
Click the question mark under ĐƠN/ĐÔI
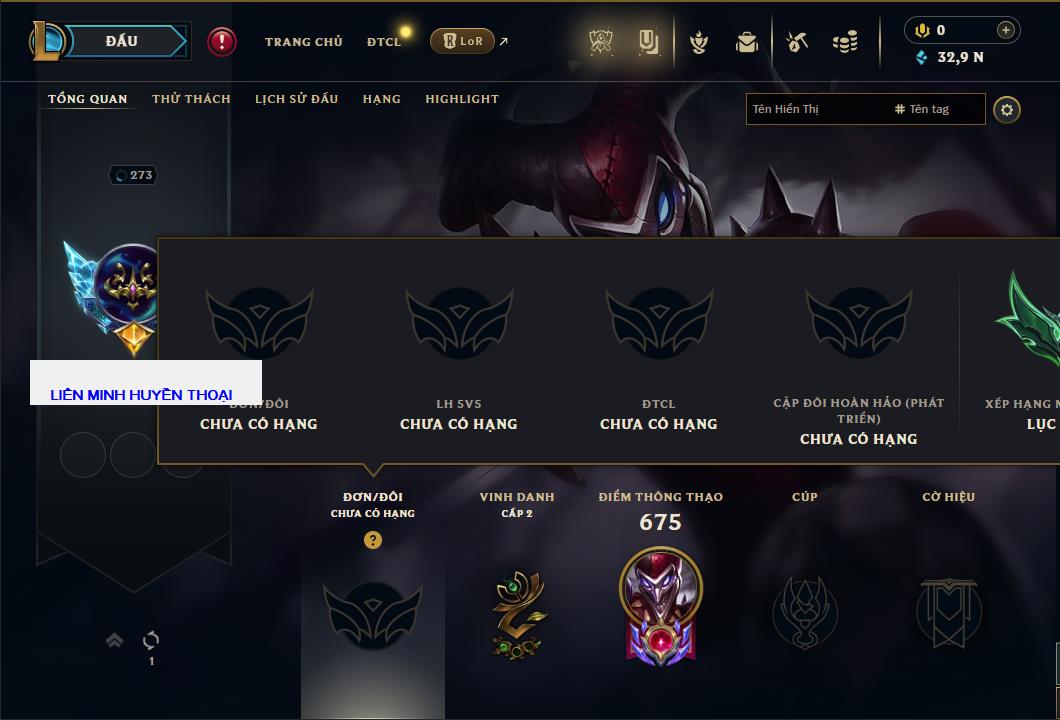click(x=373, y=539)
